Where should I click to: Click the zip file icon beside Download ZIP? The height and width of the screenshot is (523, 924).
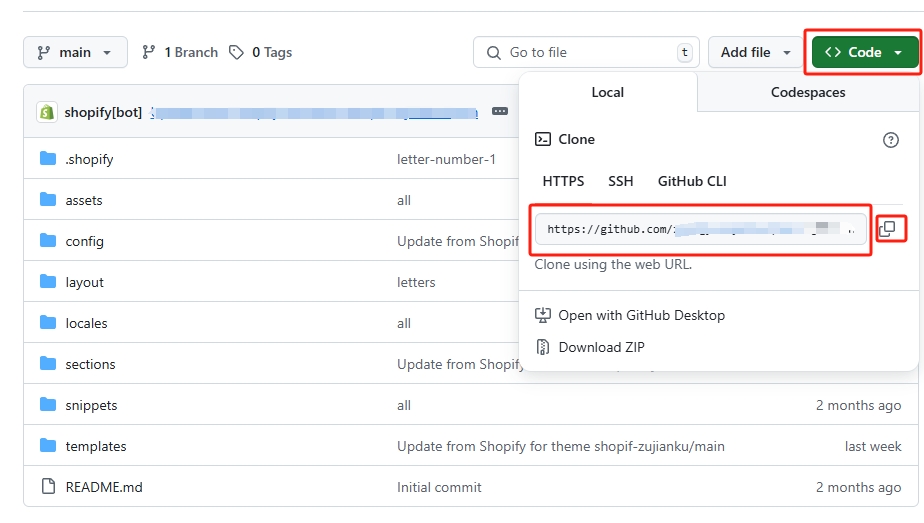(x=543, y=347)
